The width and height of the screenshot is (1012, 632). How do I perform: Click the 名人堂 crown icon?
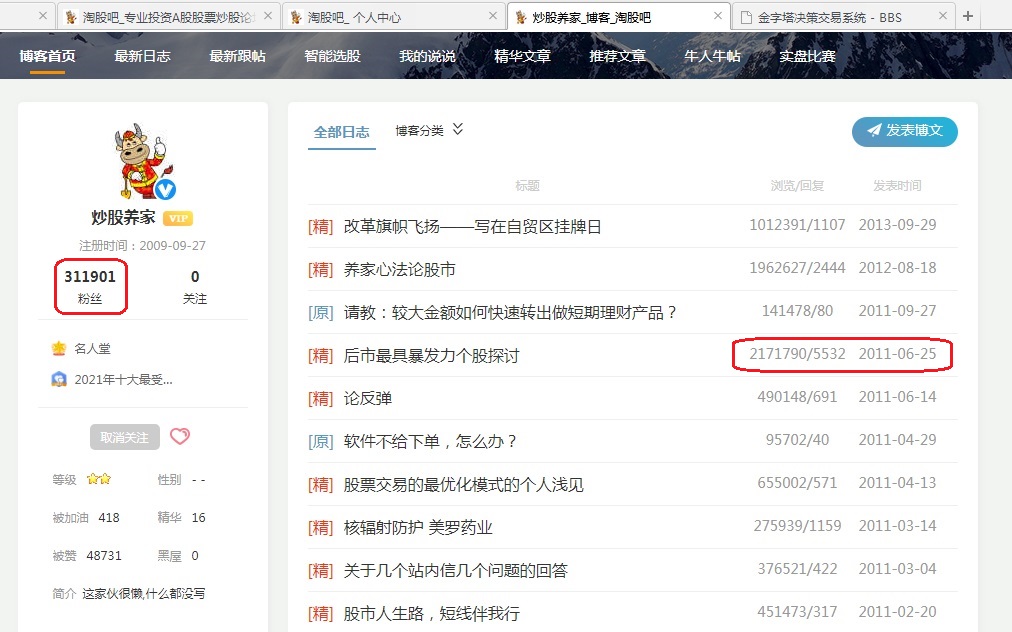[x=59, y=349]
